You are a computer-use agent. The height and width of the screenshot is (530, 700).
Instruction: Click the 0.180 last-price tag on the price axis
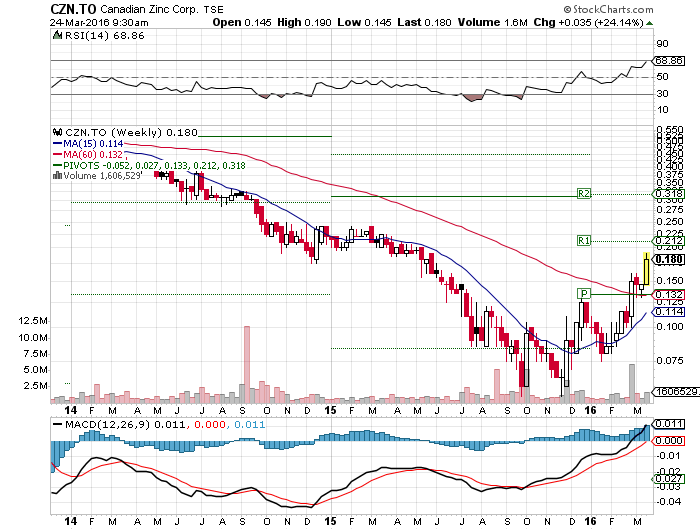click(x=668, y=259)
